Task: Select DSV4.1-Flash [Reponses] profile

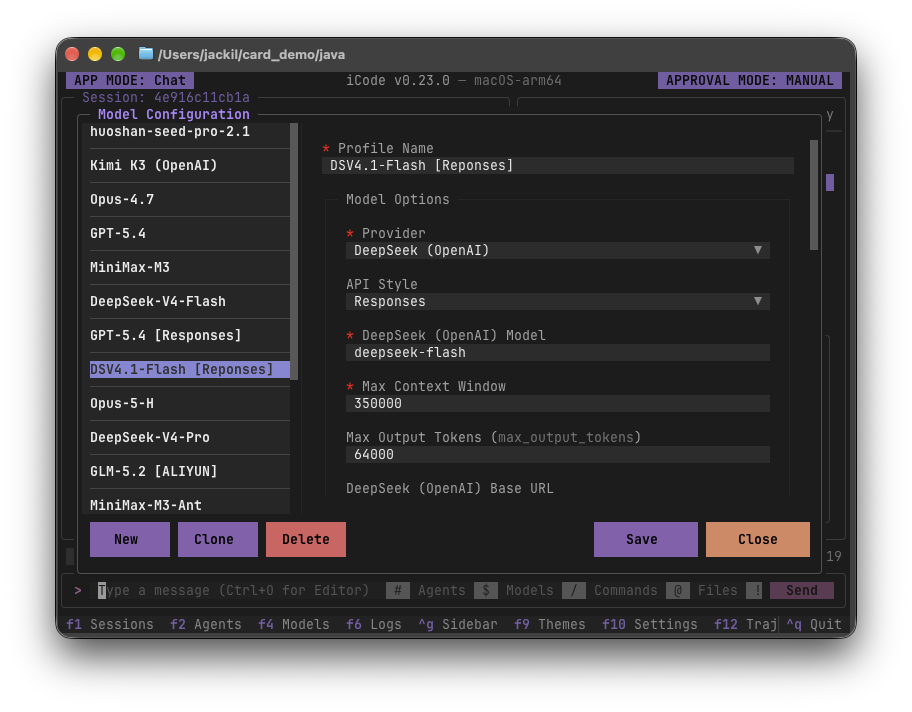Action: (x=190, y=369)
